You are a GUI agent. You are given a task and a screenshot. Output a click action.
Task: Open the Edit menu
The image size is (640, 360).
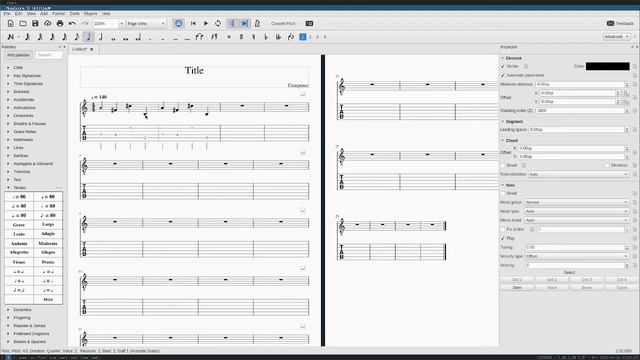coord(19,13)
